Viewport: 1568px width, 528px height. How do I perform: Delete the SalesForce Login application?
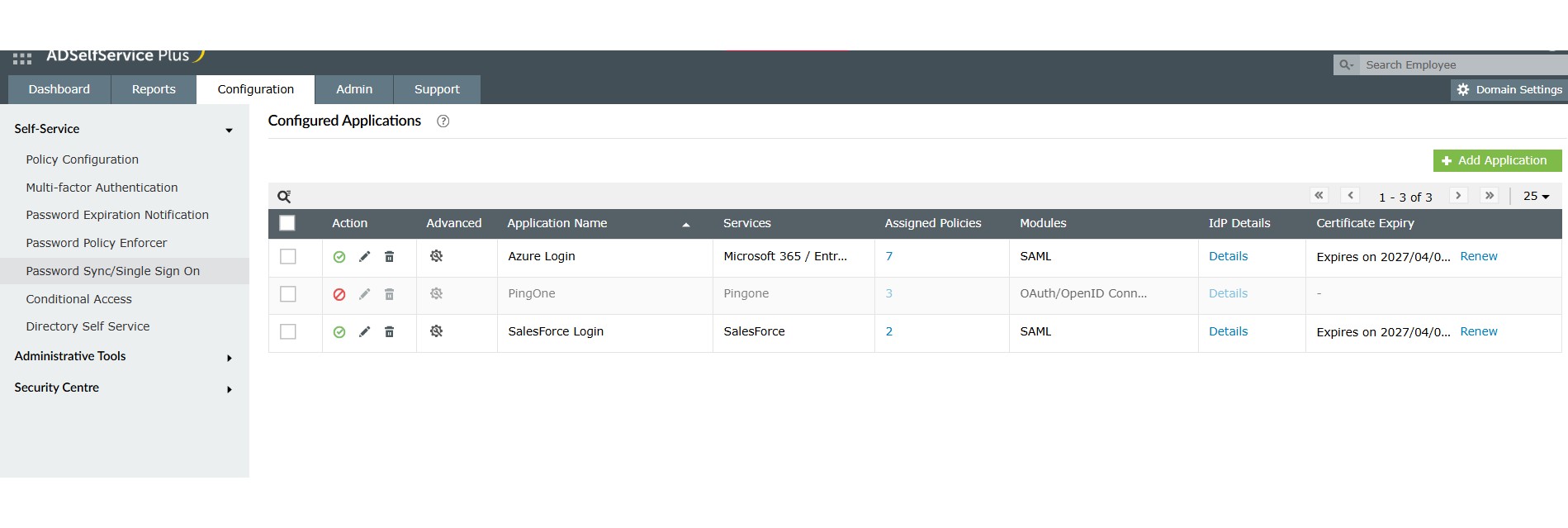(x=389, y=332)
